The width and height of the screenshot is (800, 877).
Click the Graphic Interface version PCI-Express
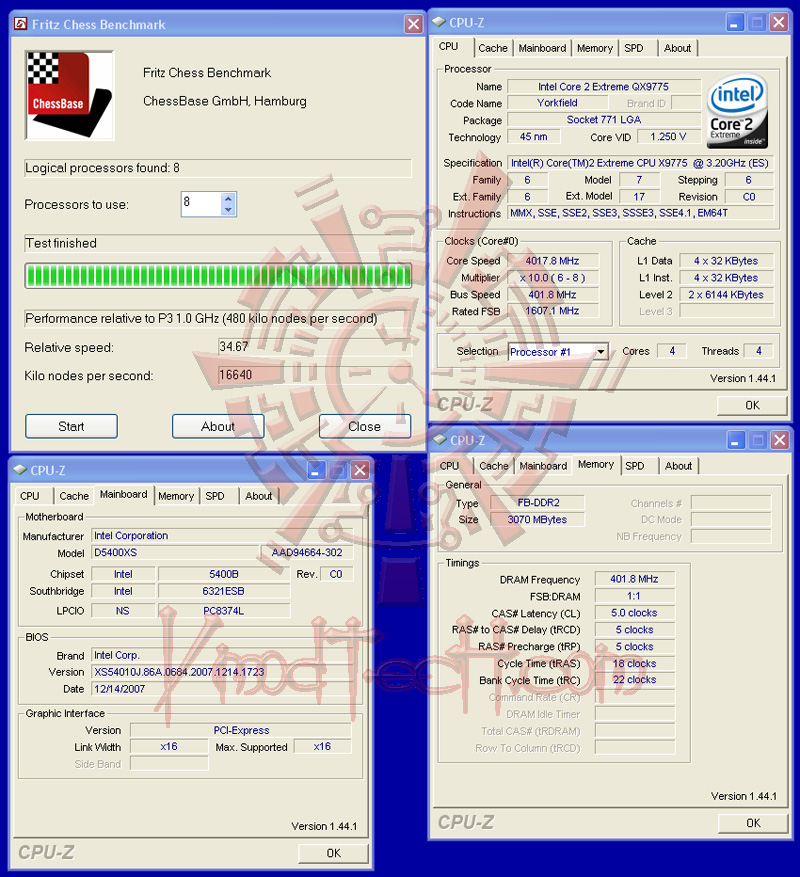tap(241, 730)
